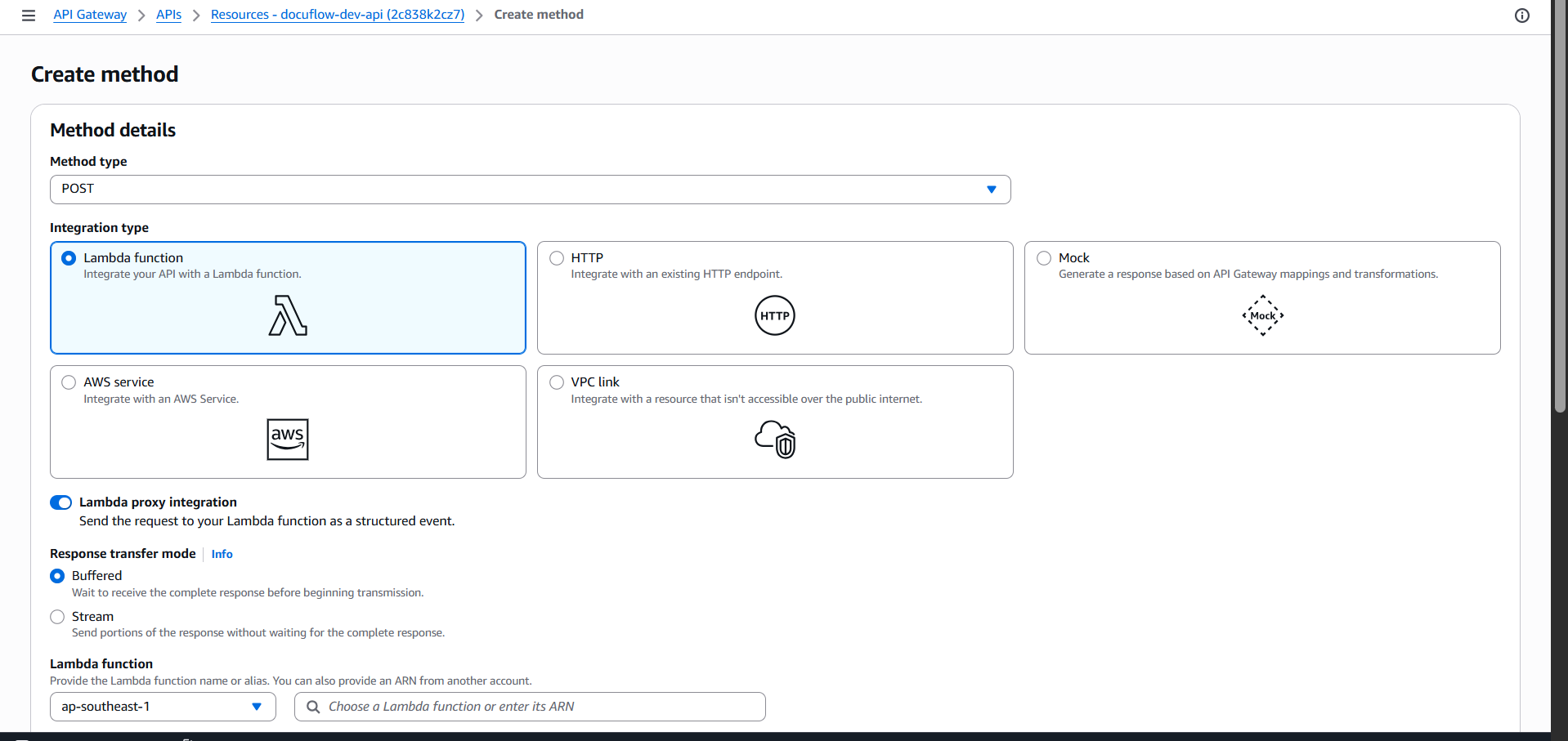Choose Buffered response transfer mode

pyautogui.click(x=57, y=576)
